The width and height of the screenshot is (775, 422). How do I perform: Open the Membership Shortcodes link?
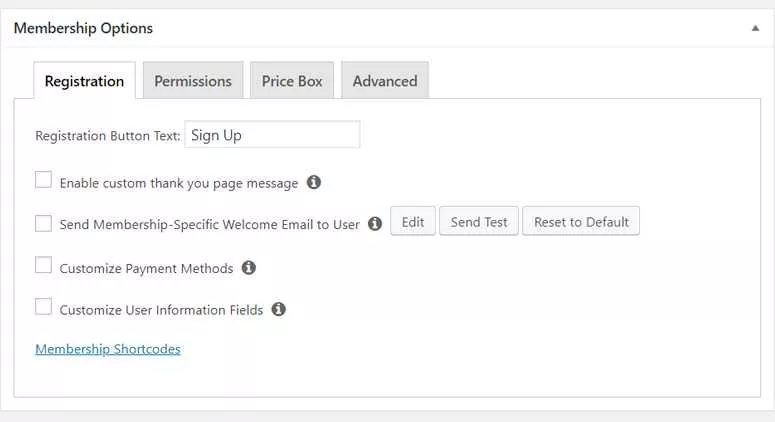(108, 349)
